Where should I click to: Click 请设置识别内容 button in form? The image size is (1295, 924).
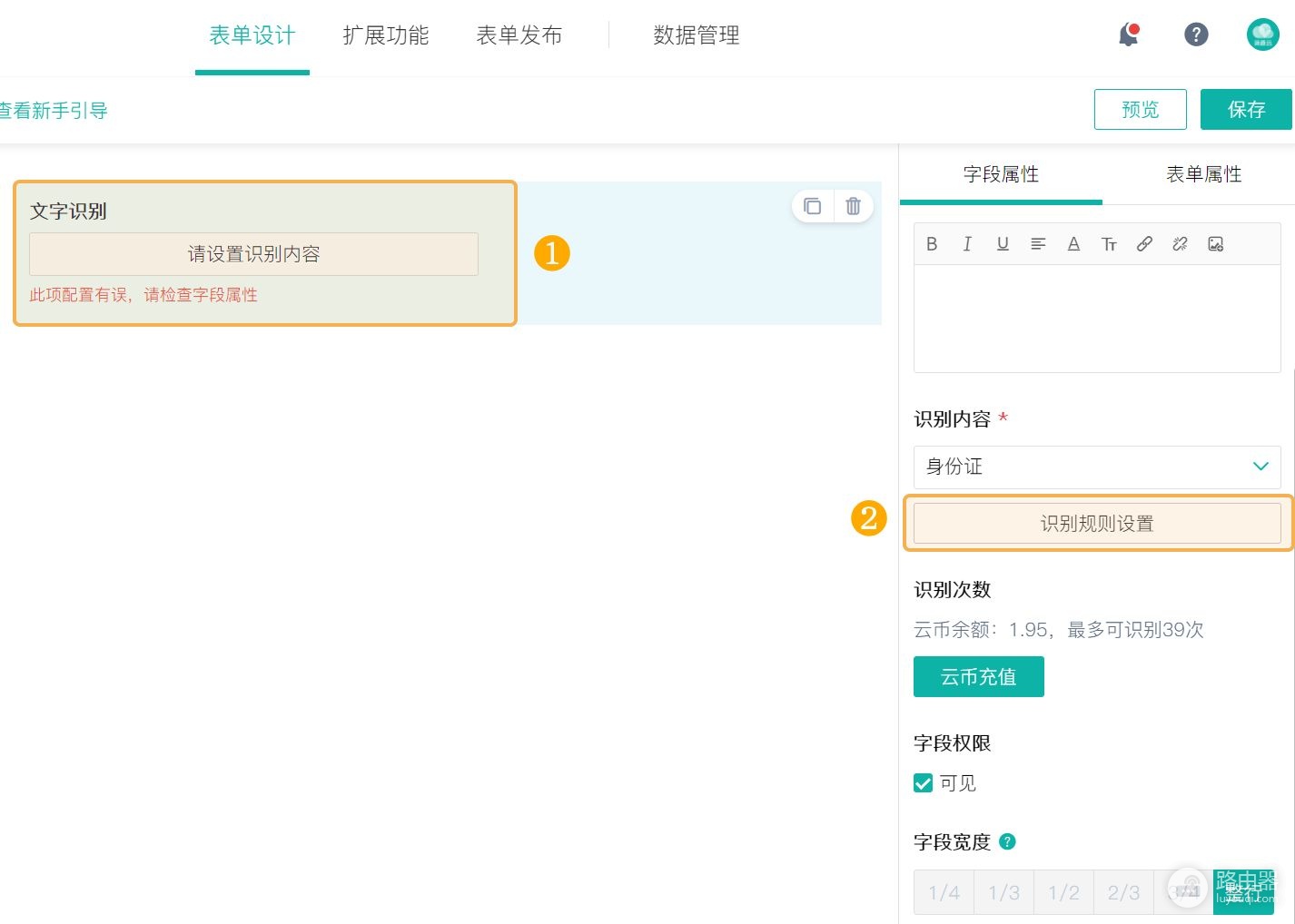click(x=253, y=254)
